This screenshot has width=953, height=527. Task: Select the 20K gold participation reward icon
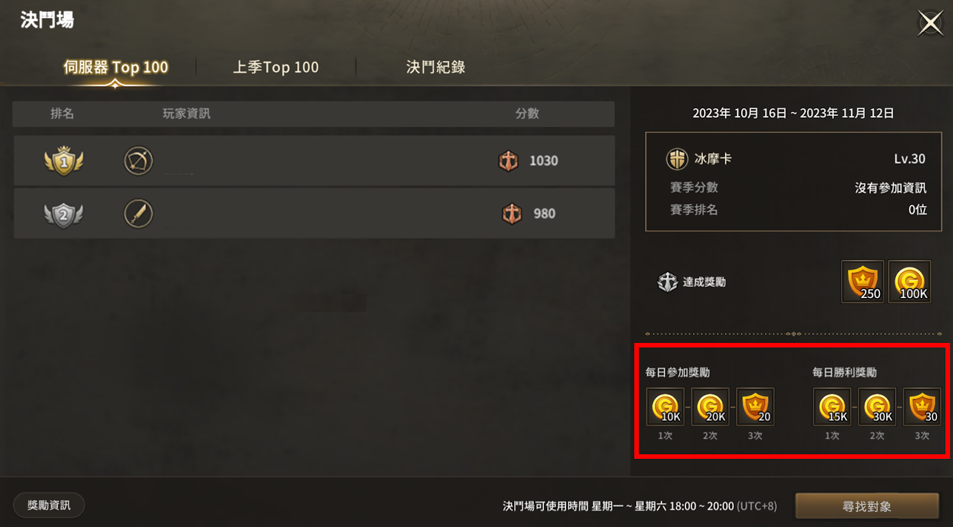(710, 407)
